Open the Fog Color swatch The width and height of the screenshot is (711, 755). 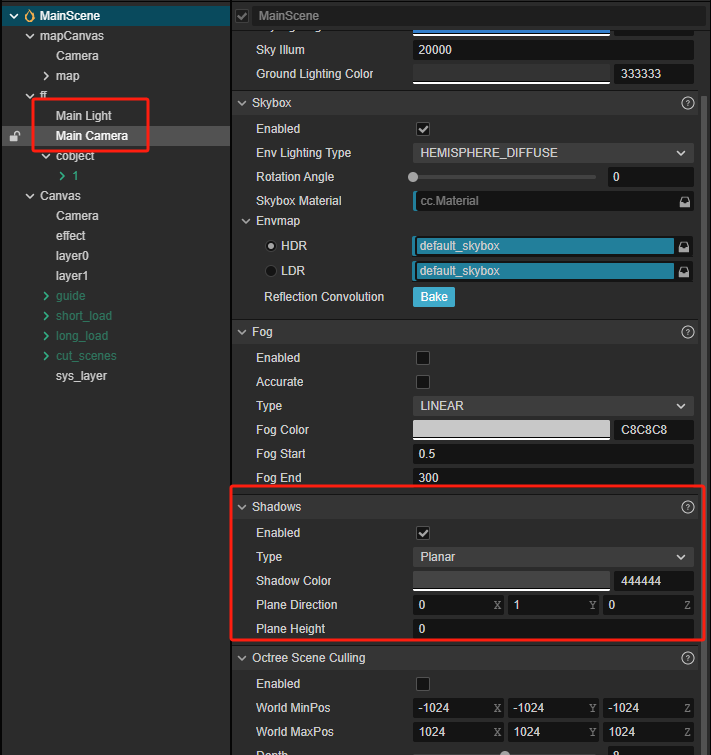coord(511,430)
